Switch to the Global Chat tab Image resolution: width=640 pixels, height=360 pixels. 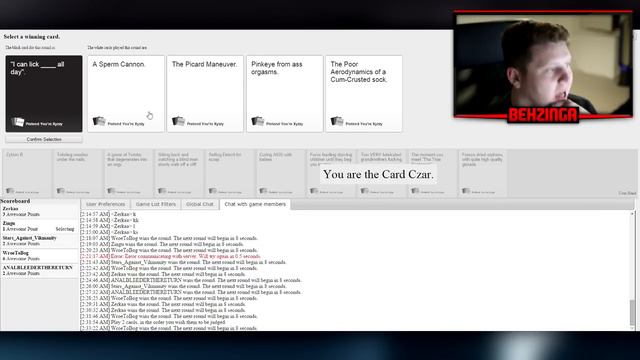click(x=200, y=204)
